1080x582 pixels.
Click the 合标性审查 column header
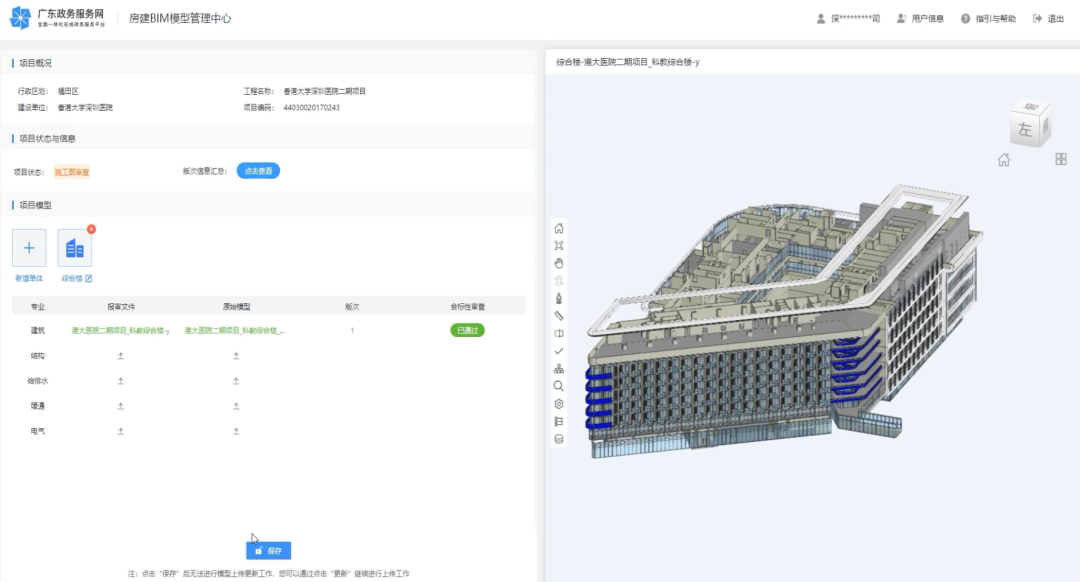click(468, 306)
